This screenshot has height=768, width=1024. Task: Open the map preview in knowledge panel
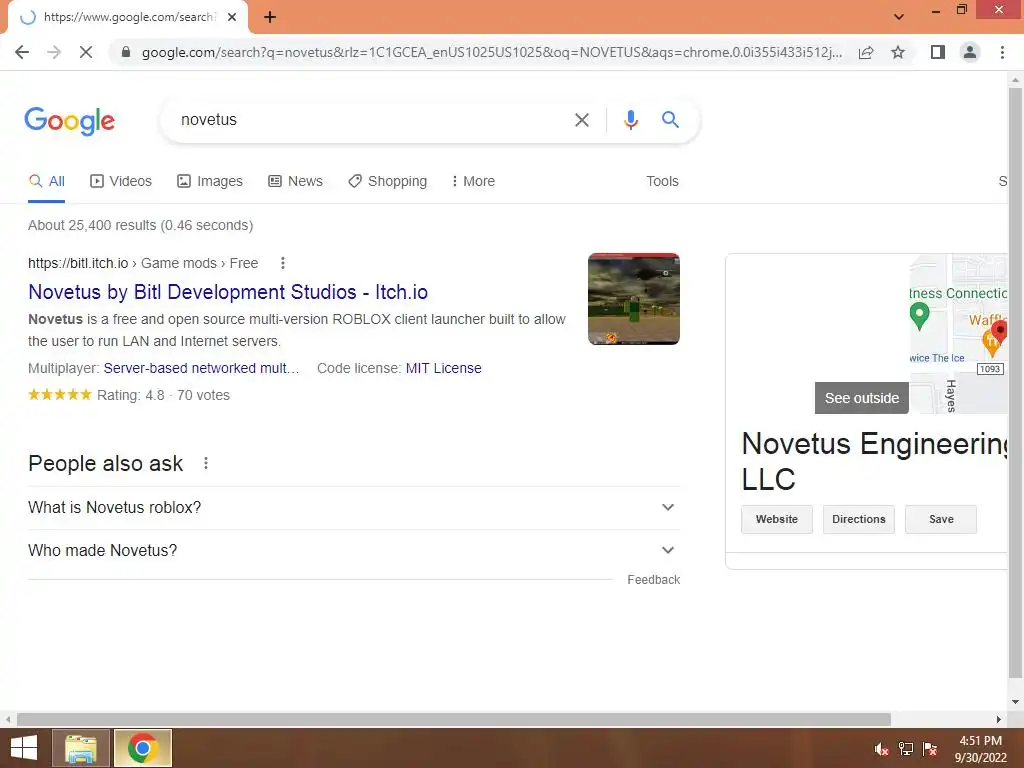[959, 334]
